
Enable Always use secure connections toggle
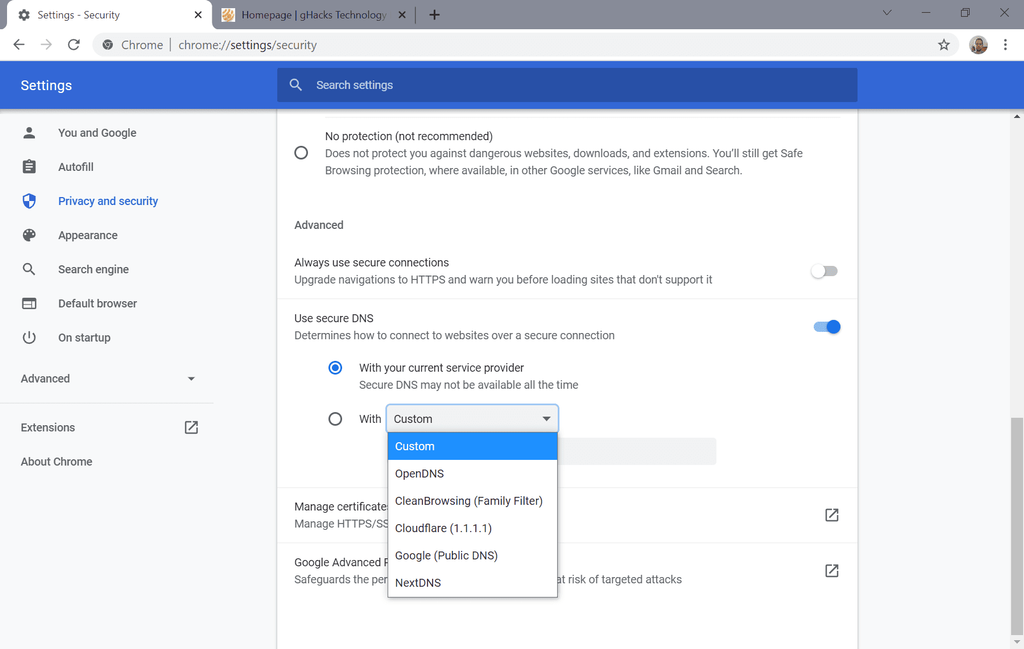click(824, 271)
